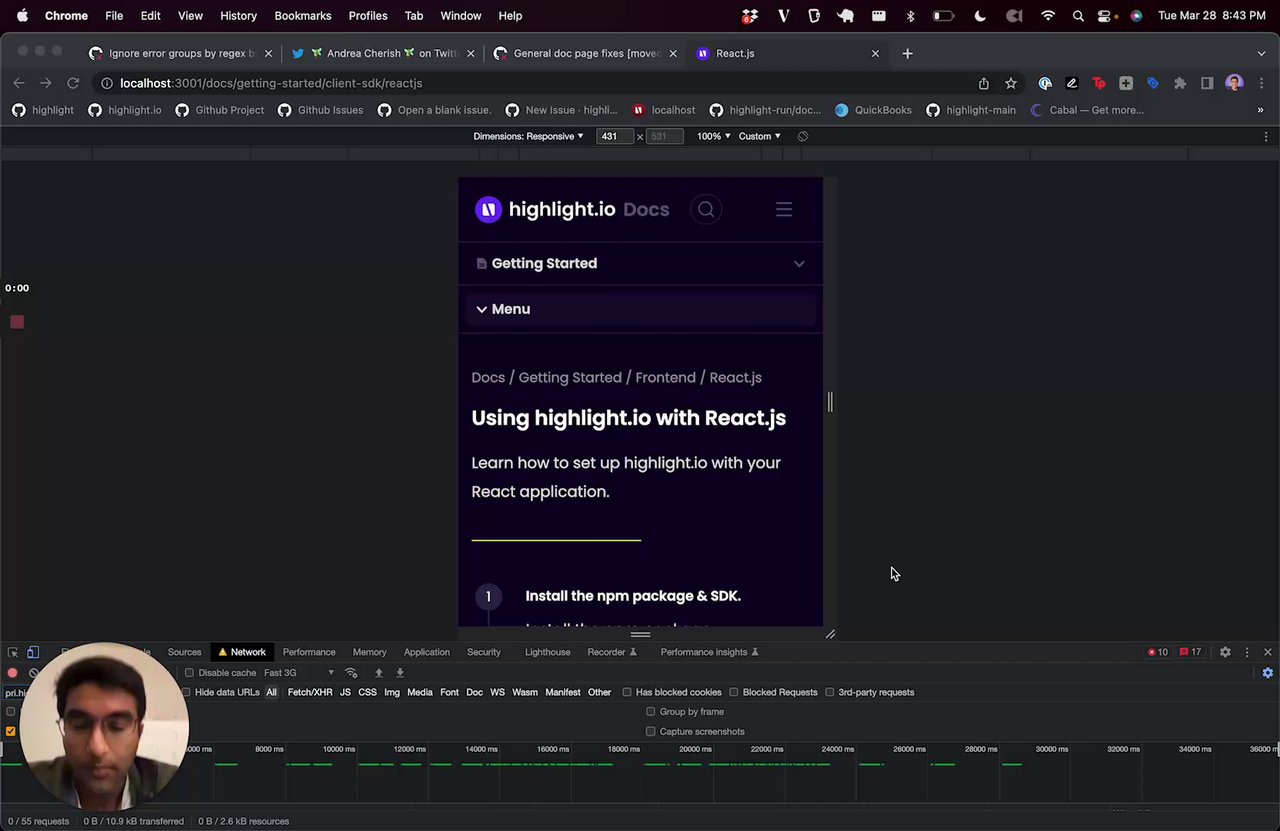Open the hamburger menu on the docs page
1280x831 pixels.
coord(784,209)
